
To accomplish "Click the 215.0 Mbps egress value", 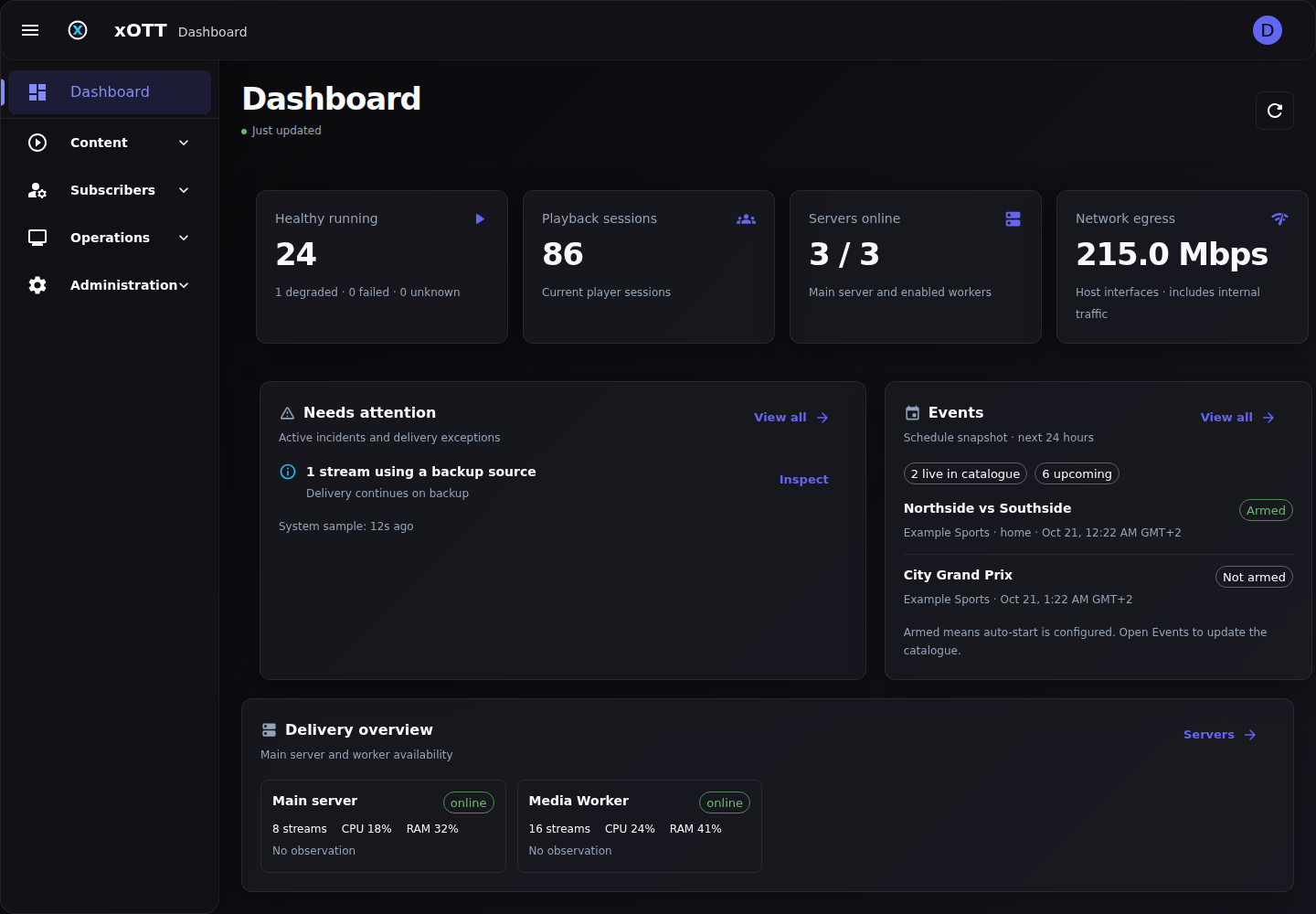I will coord(1172,254).
